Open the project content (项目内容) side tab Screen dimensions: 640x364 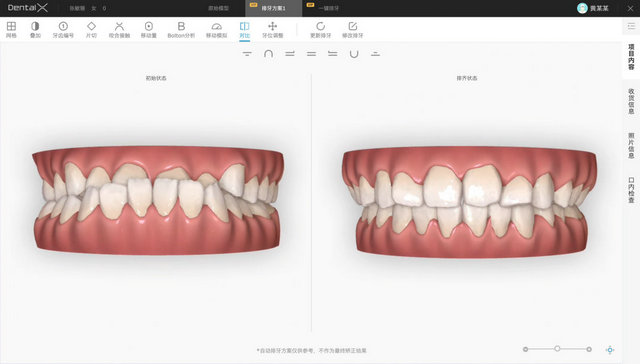coord(631,57)
